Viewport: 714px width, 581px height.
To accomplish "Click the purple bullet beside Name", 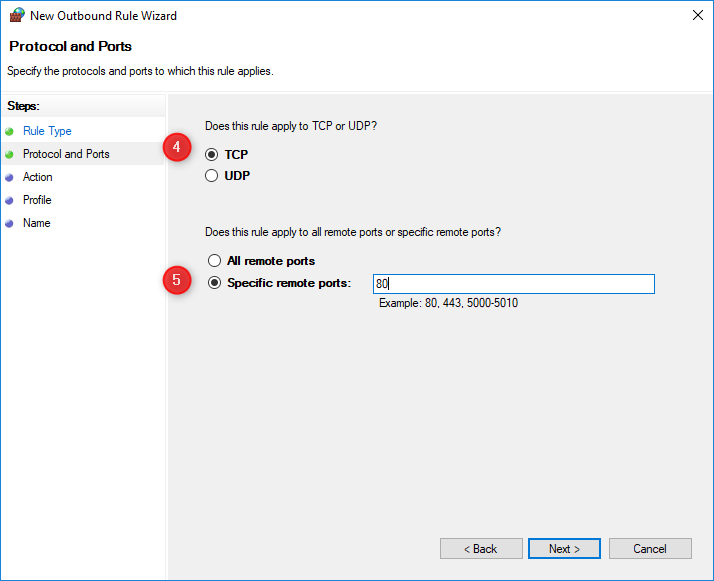I will coord(9,224).
